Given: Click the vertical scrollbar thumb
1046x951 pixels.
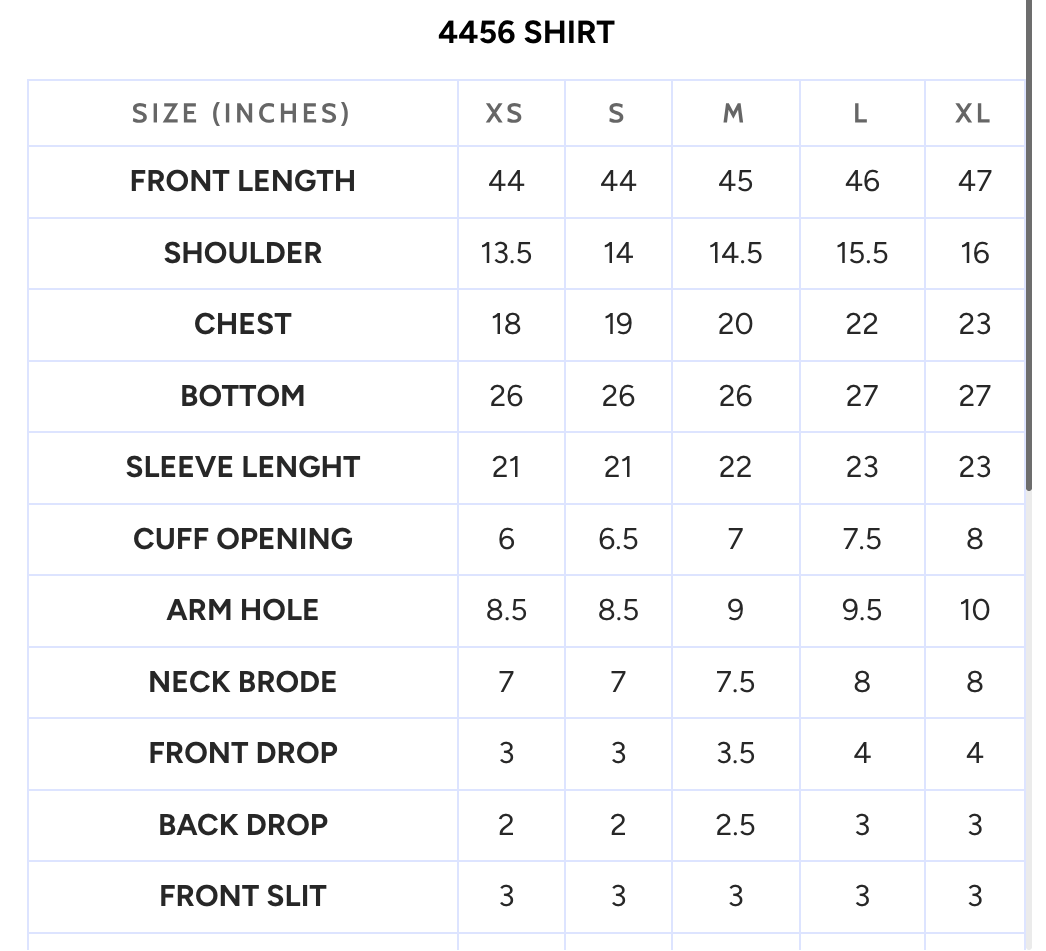Looking at the screenshot, I should 1029,245.
